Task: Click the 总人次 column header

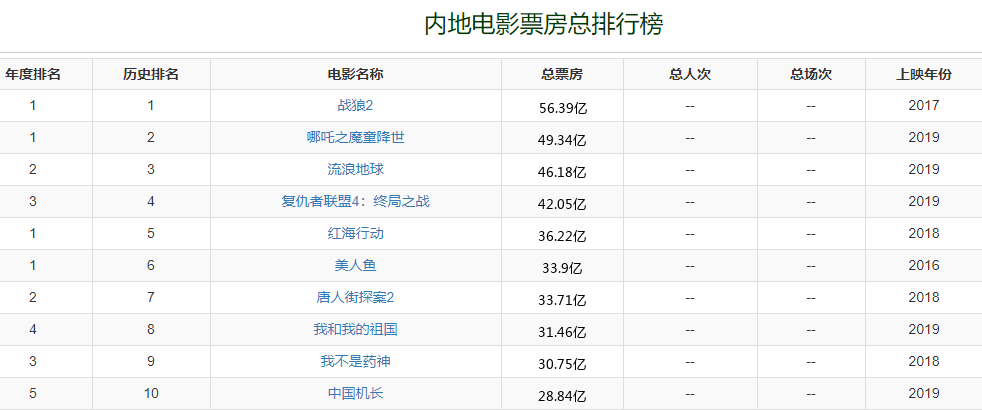Action: [690, 74]
